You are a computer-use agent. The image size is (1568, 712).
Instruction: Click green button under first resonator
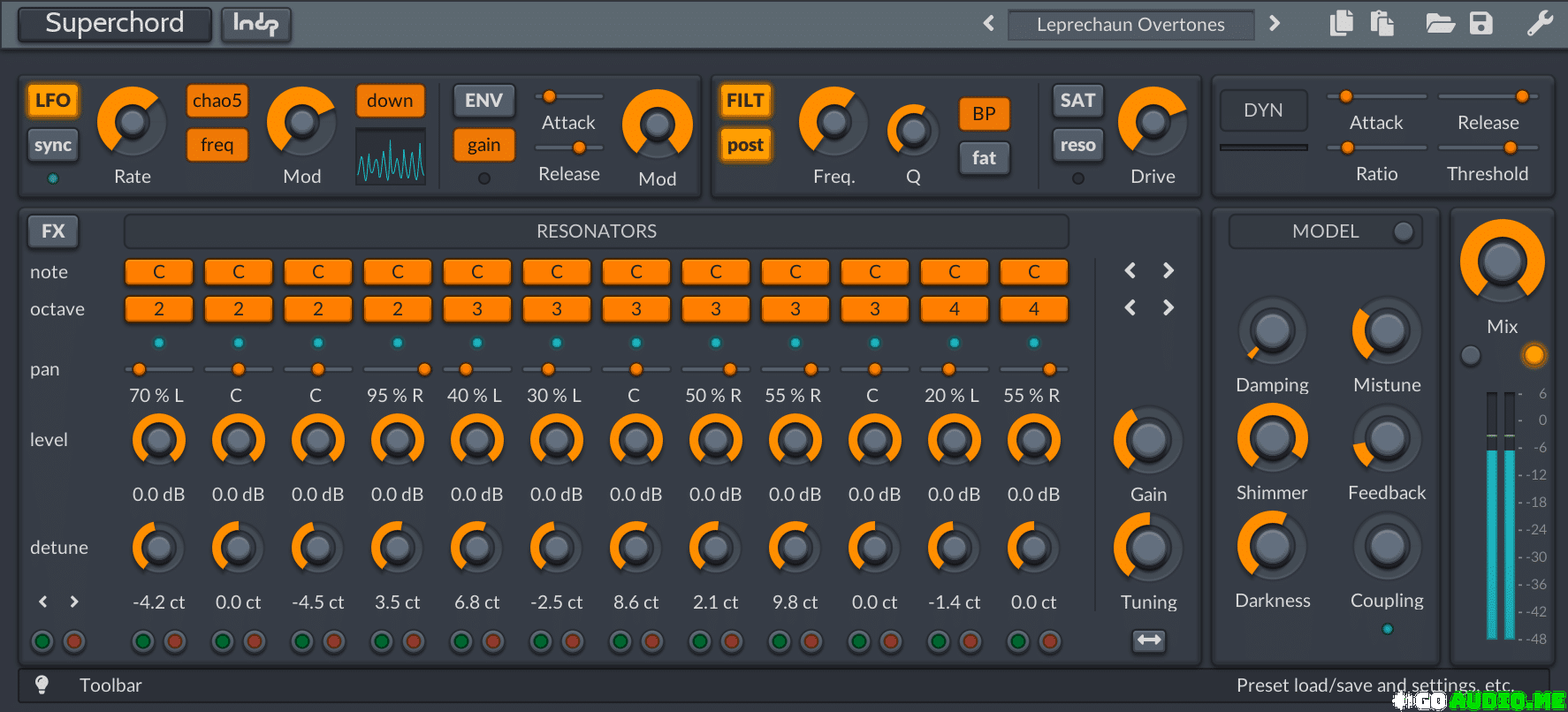pos(143,641)
